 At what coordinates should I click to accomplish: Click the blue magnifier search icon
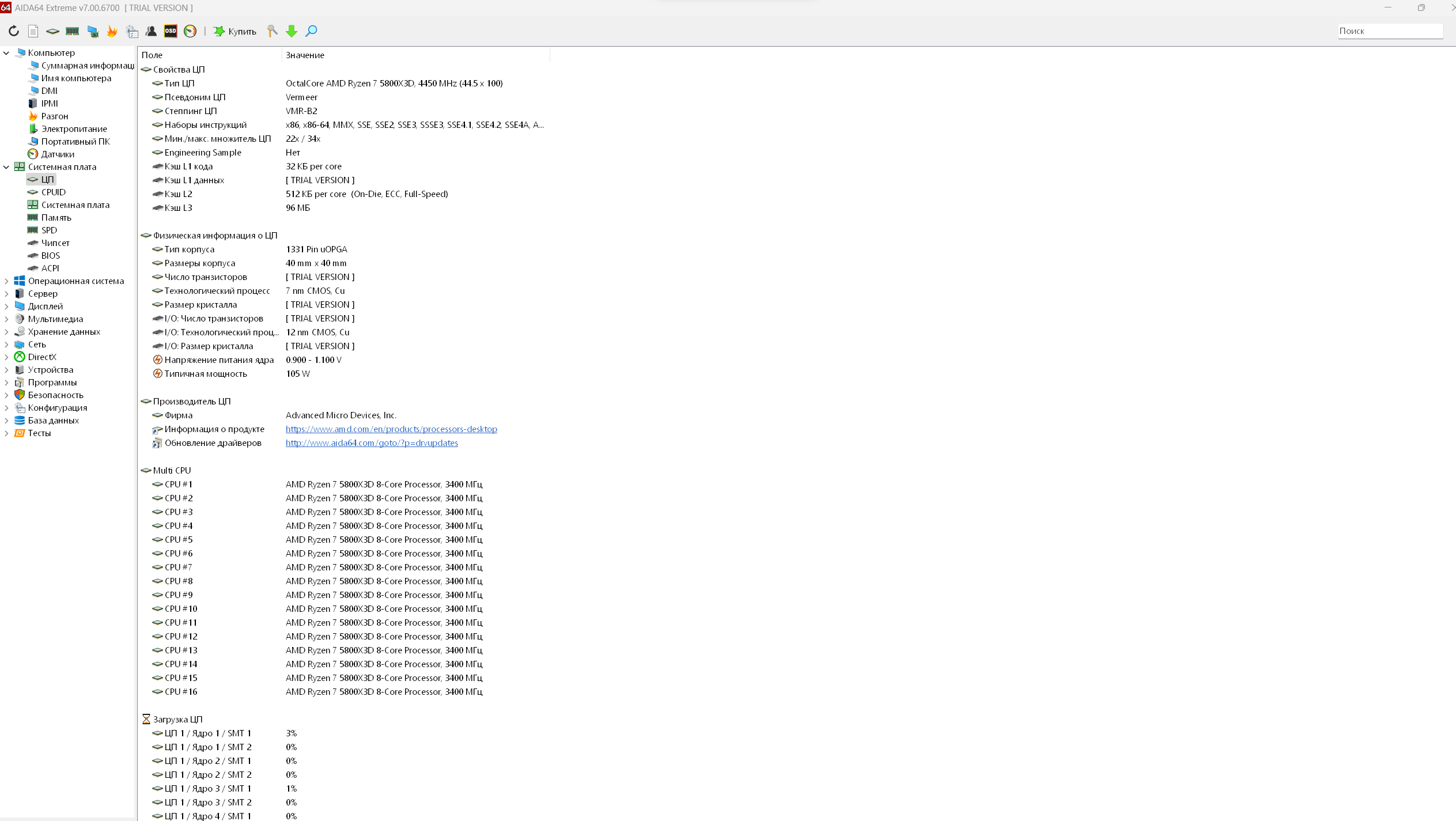point(311,31)
